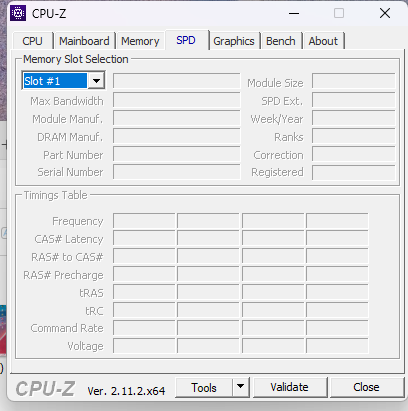Close the CPU-Z window with X

tap(385, 13)
